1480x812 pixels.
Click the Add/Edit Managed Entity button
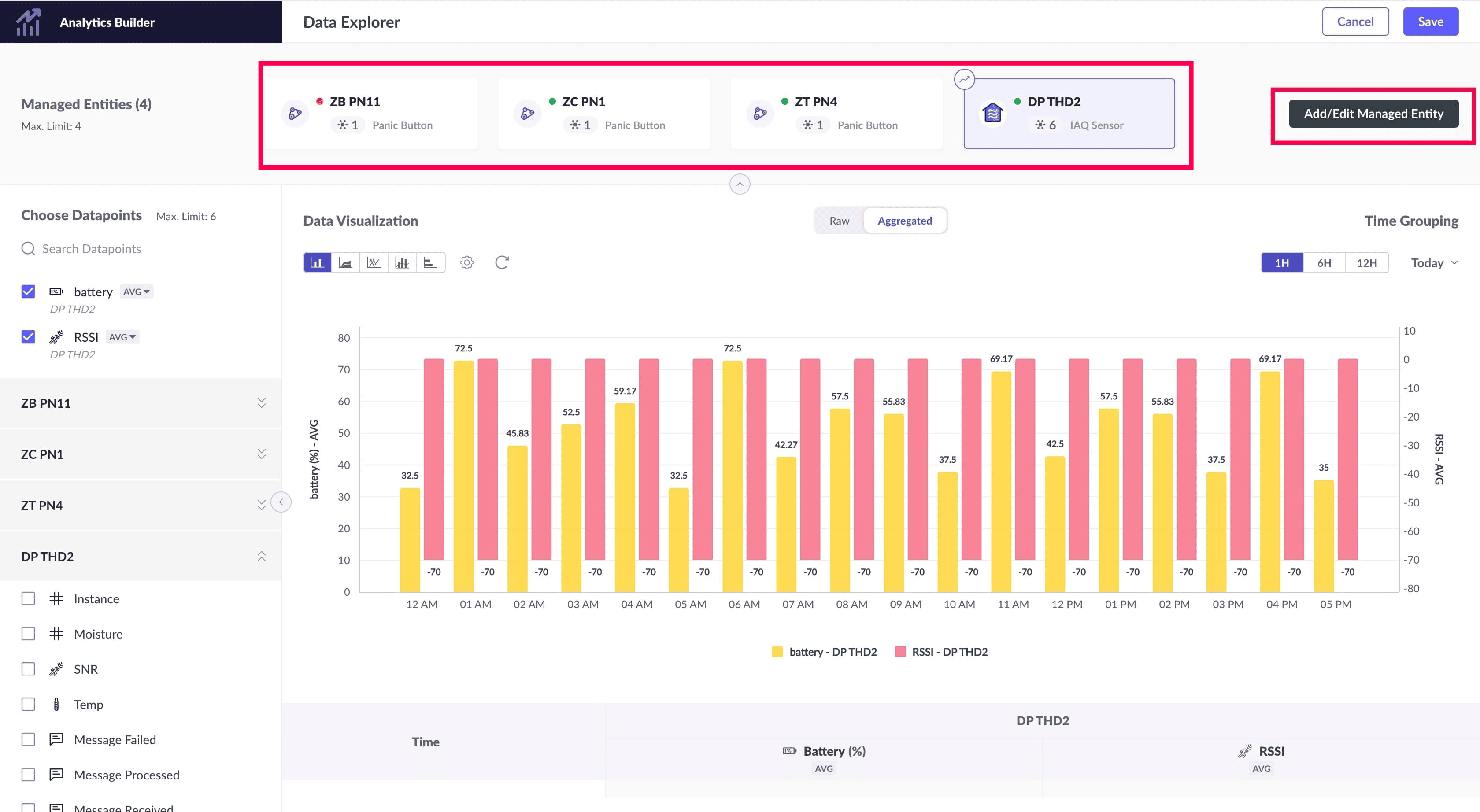(x=1373, y=114)
